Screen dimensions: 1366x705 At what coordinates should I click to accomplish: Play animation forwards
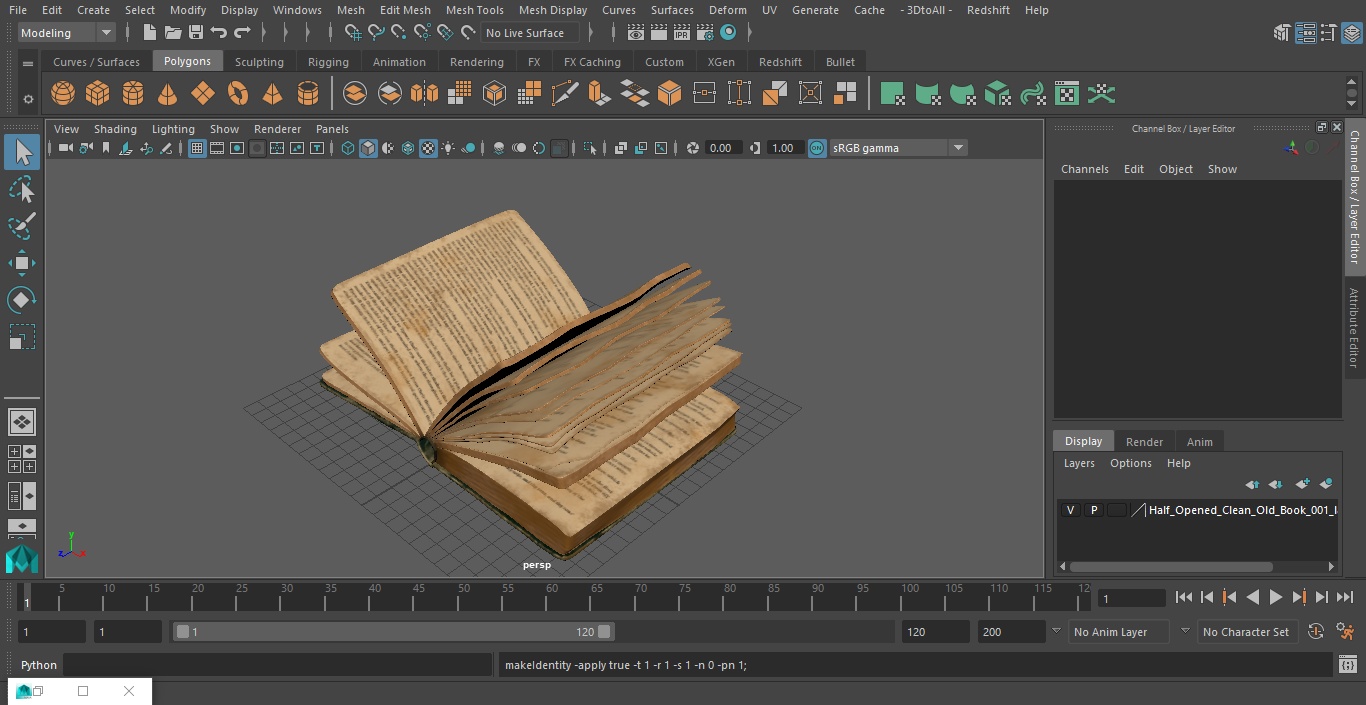coord(1276,597)
